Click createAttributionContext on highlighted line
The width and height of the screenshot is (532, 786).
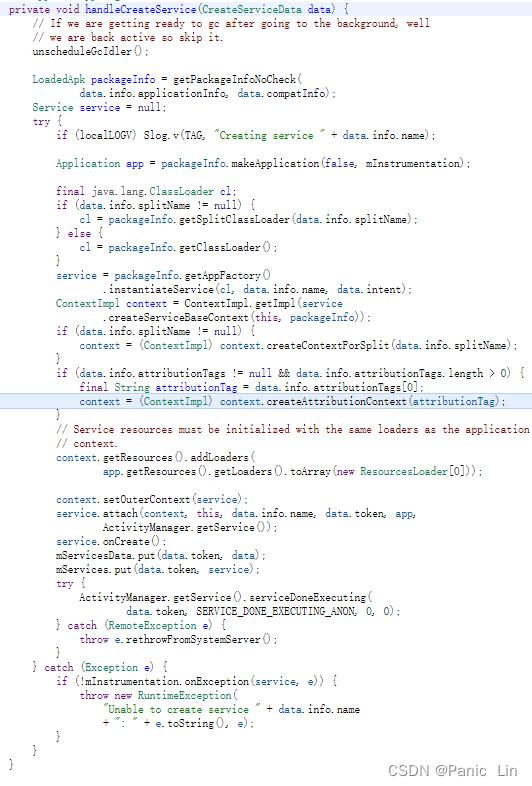pos(336,402)
